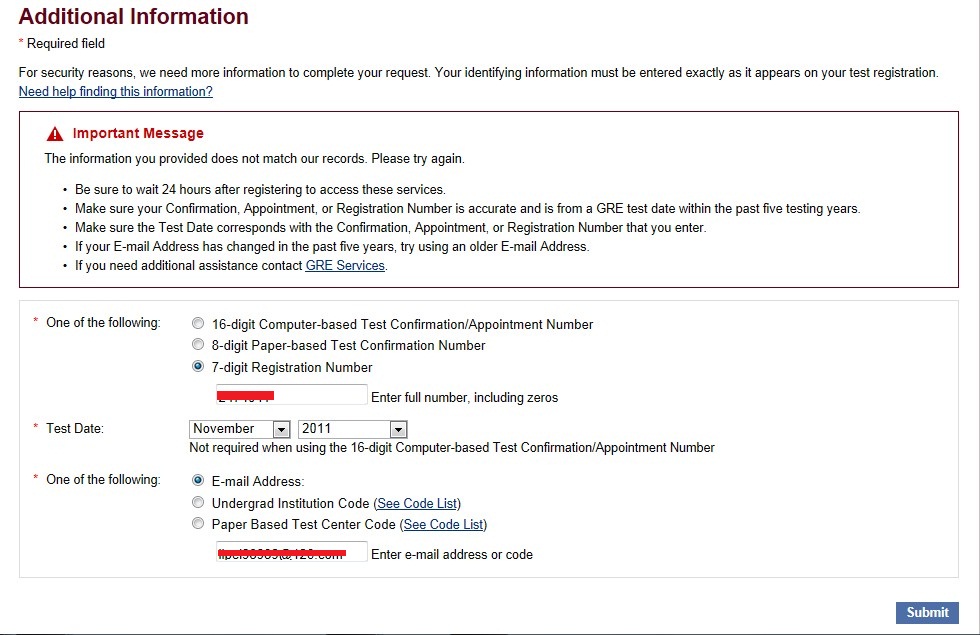Open 'Need help finding this information?' link
This screenshot has height=635, width=980.
pyautogui.click(x=116, y=92)
